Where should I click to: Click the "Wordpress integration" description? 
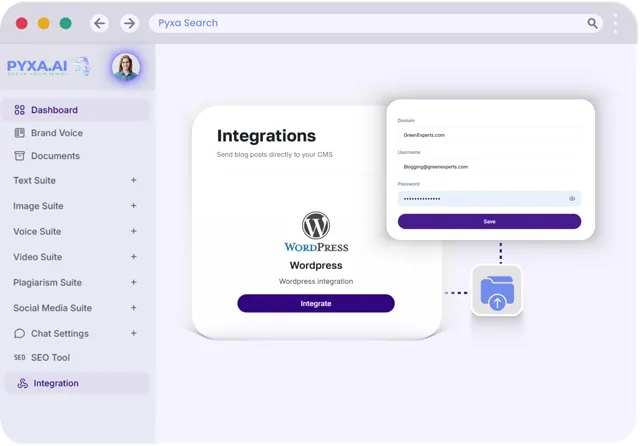(316, 281)
